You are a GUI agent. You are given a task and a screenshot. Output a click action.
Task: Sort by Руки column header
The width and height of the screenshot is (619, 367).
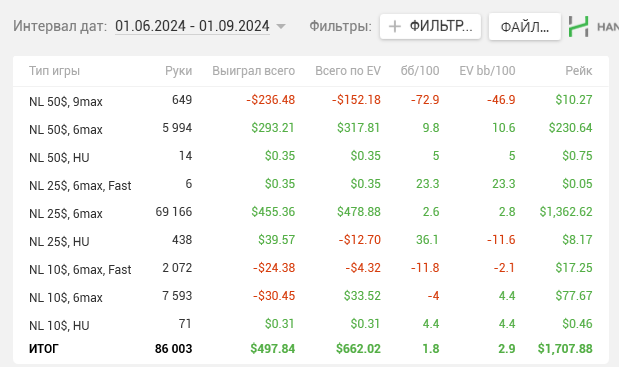pyautogui.click(x=178, y=71)
